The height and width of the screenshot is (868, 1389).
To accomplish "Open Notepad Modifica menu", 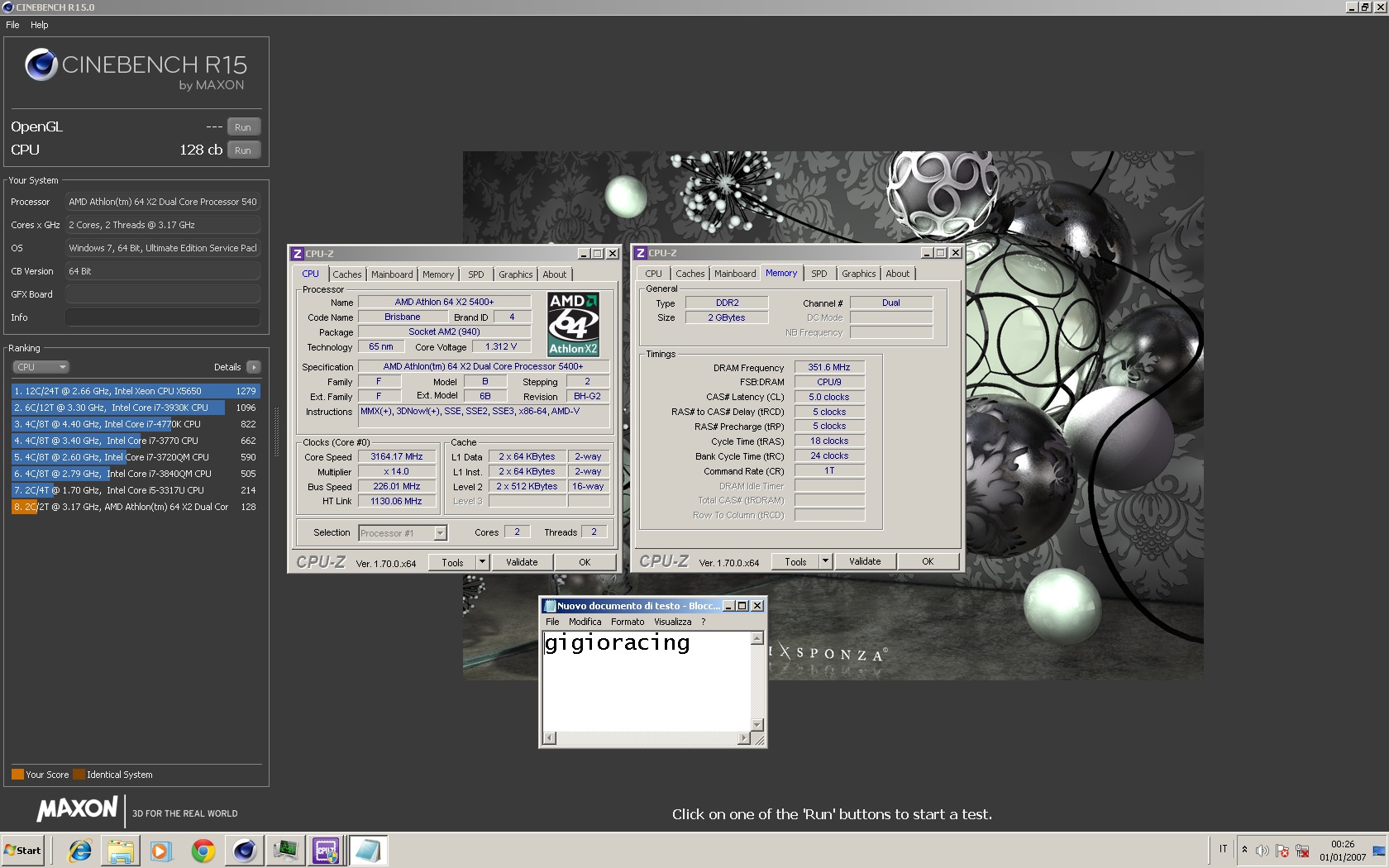I will pyautogui.click(x=585, y=622).
